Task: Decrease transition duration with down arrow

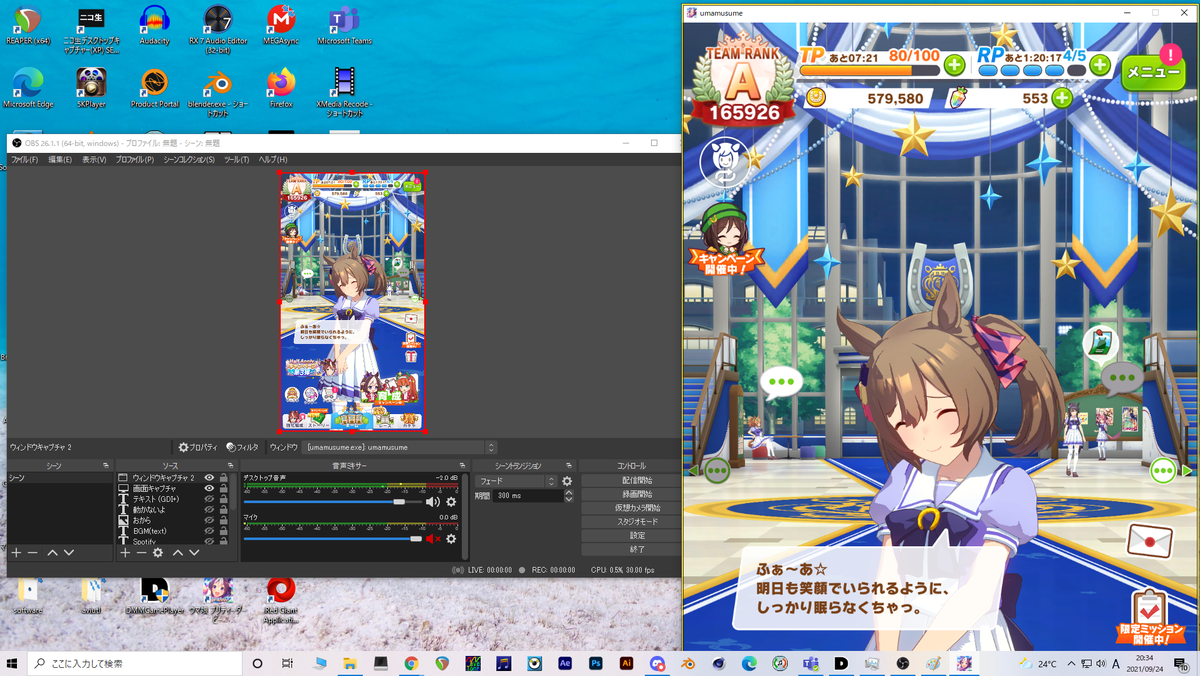Action: point(569,498)
